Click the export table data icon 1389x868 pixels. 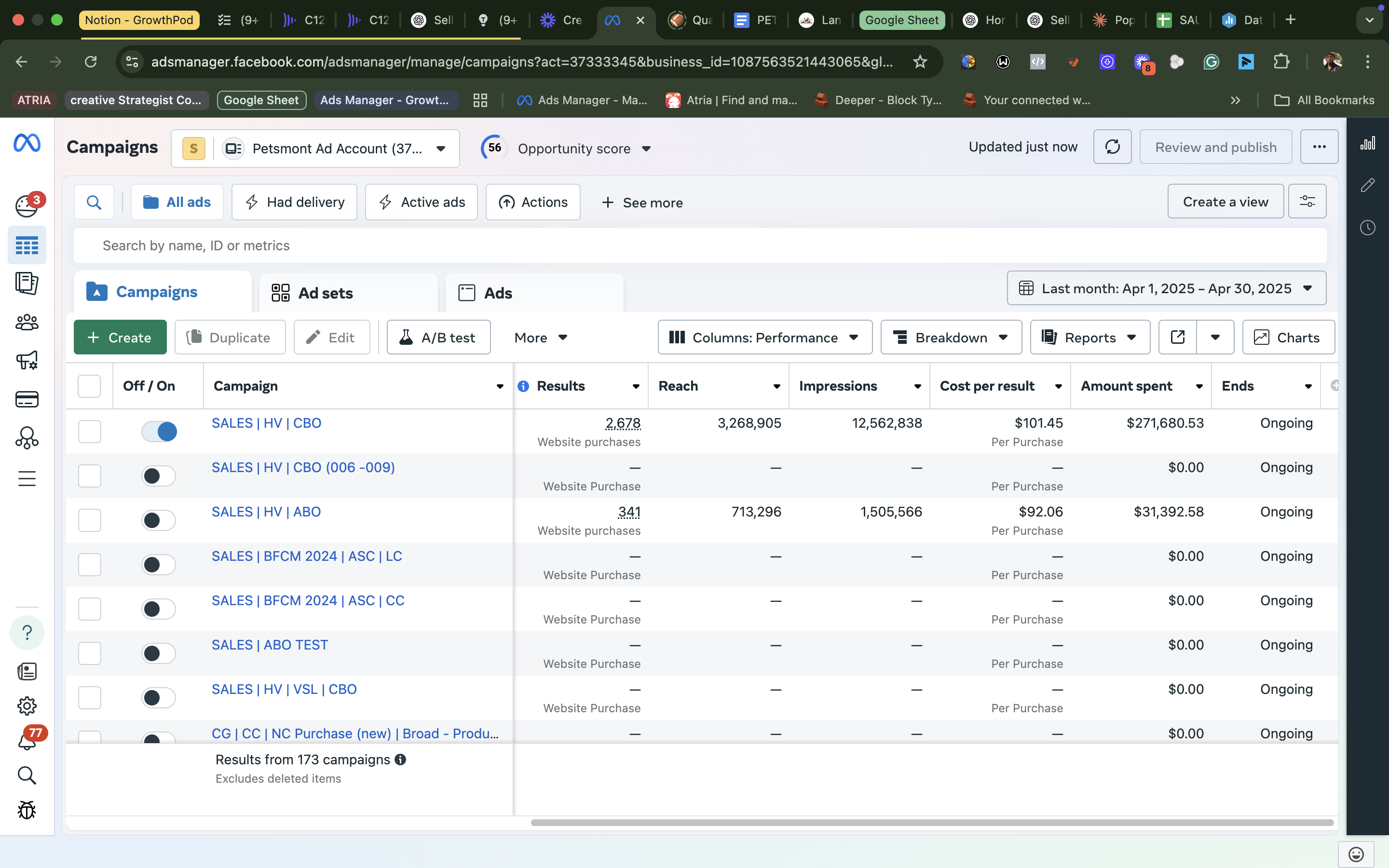click(1178, 337)
